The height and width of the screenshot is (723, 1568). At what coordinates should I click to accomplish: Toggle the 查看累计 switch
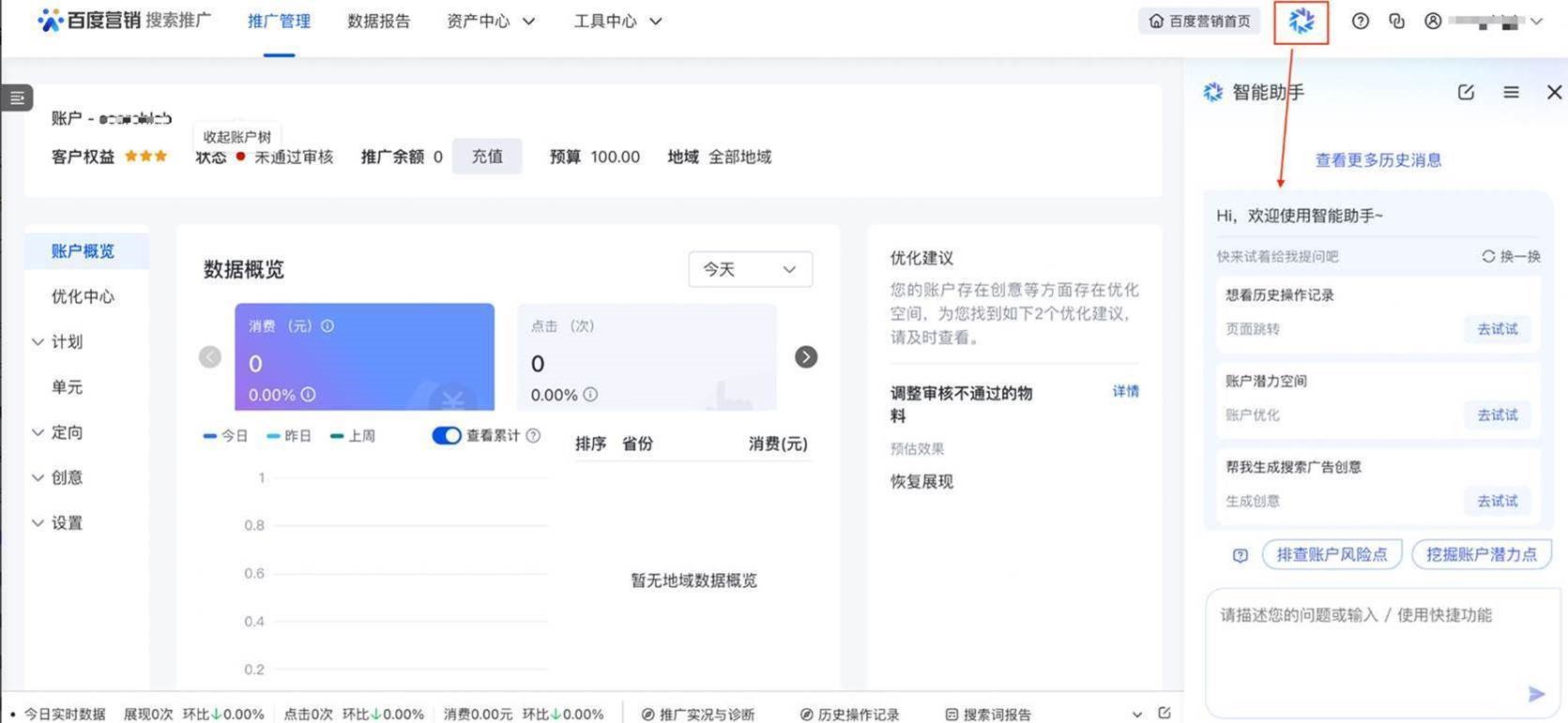447,436
